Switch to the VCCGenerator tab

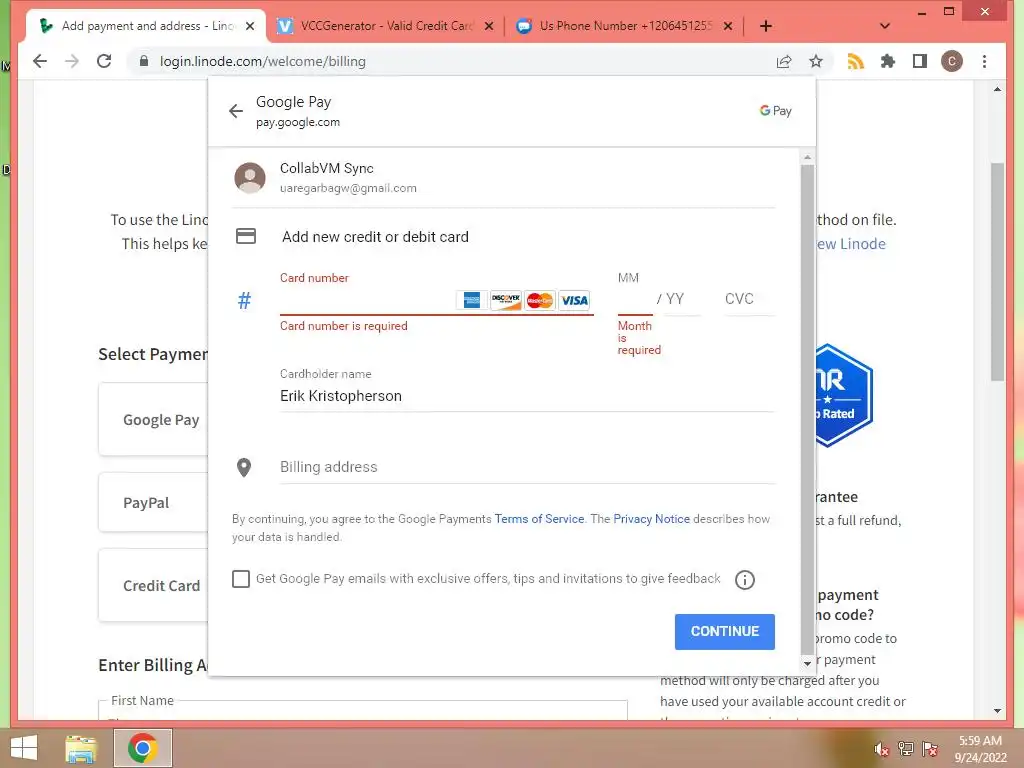tap(385, 26)
